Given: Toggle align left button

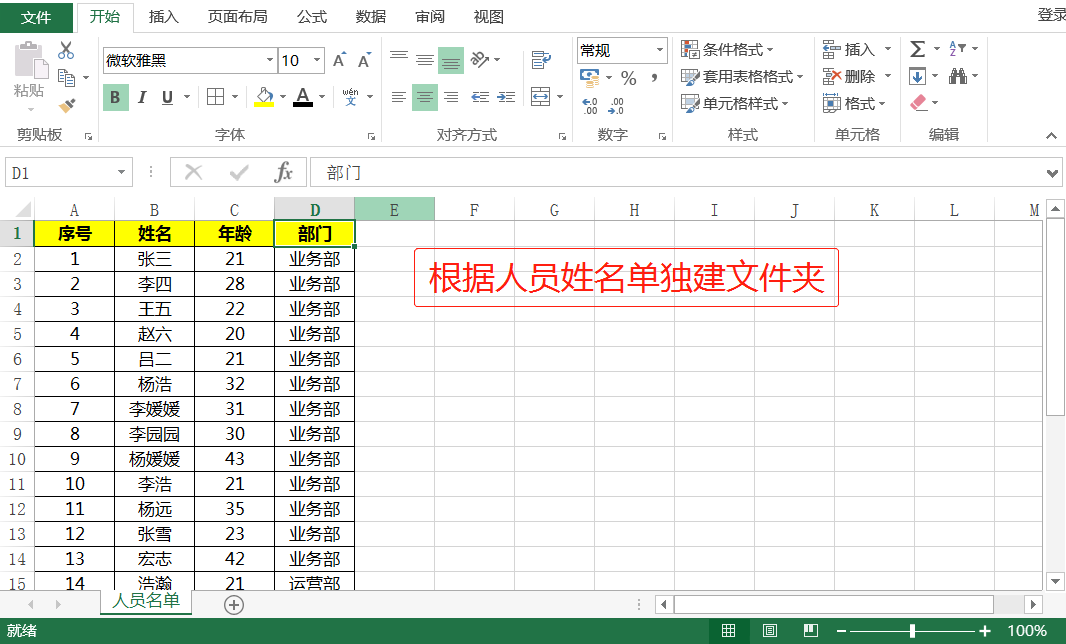Looking at the screenshot, I should point(399,97).
